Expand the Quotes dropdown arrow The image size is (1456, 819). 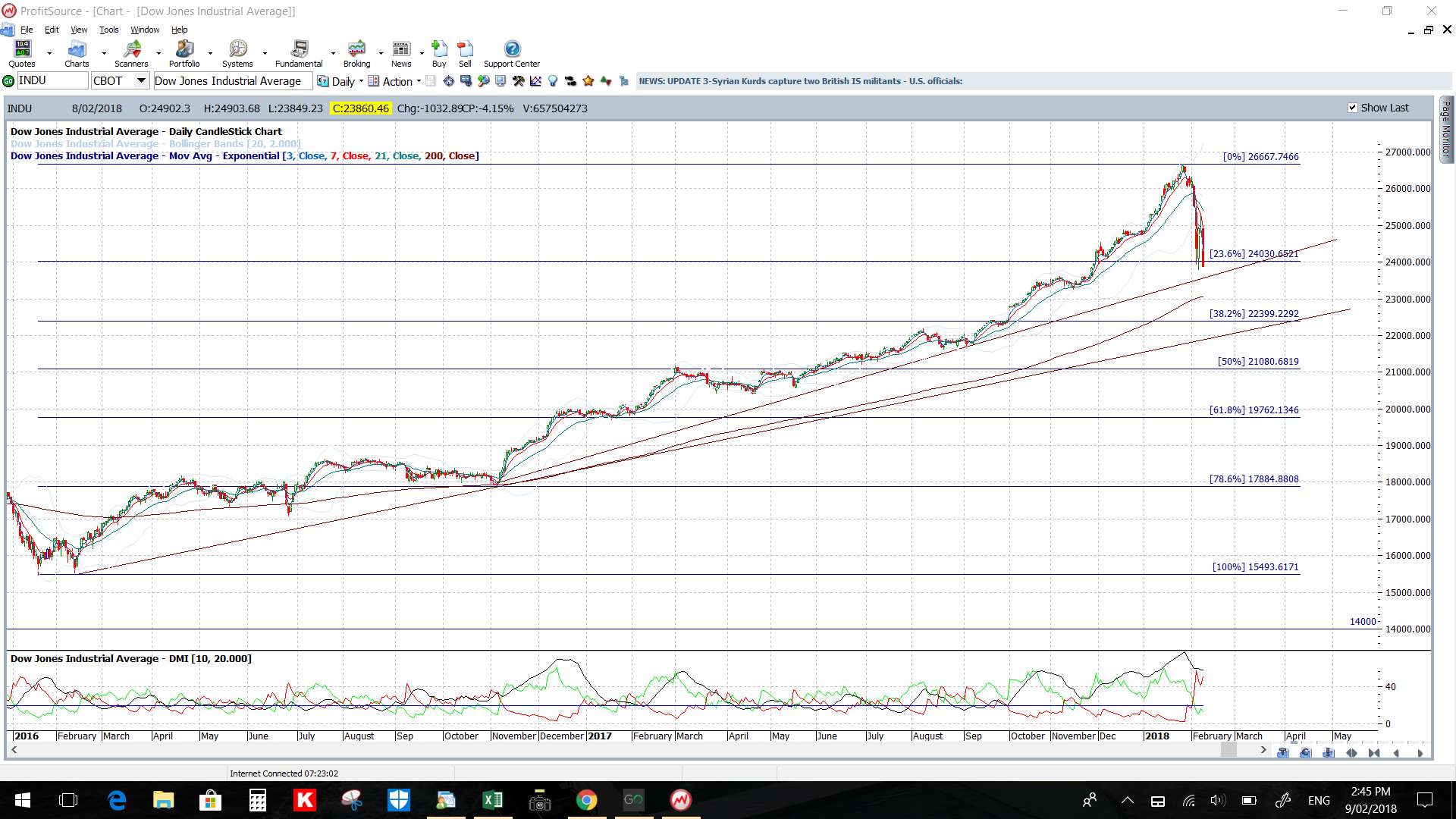[x=49, y=54]
